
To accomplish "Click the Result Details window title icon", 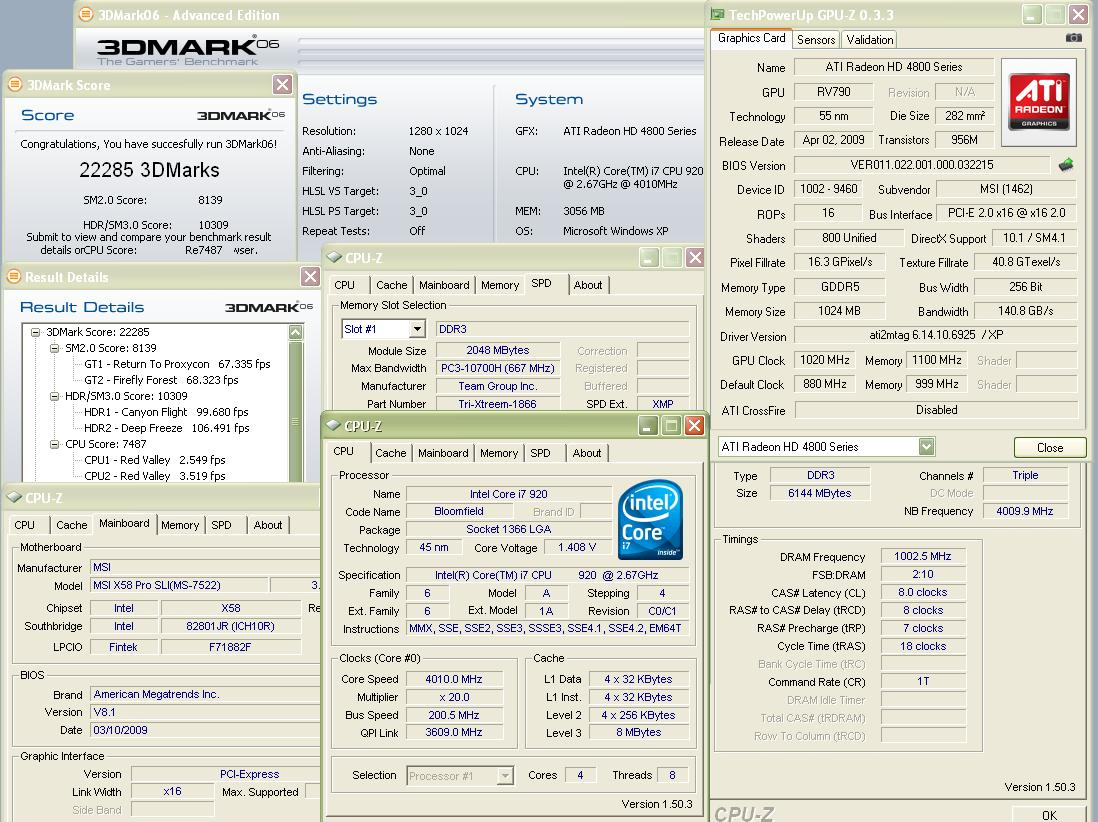I will coord(13,277).
